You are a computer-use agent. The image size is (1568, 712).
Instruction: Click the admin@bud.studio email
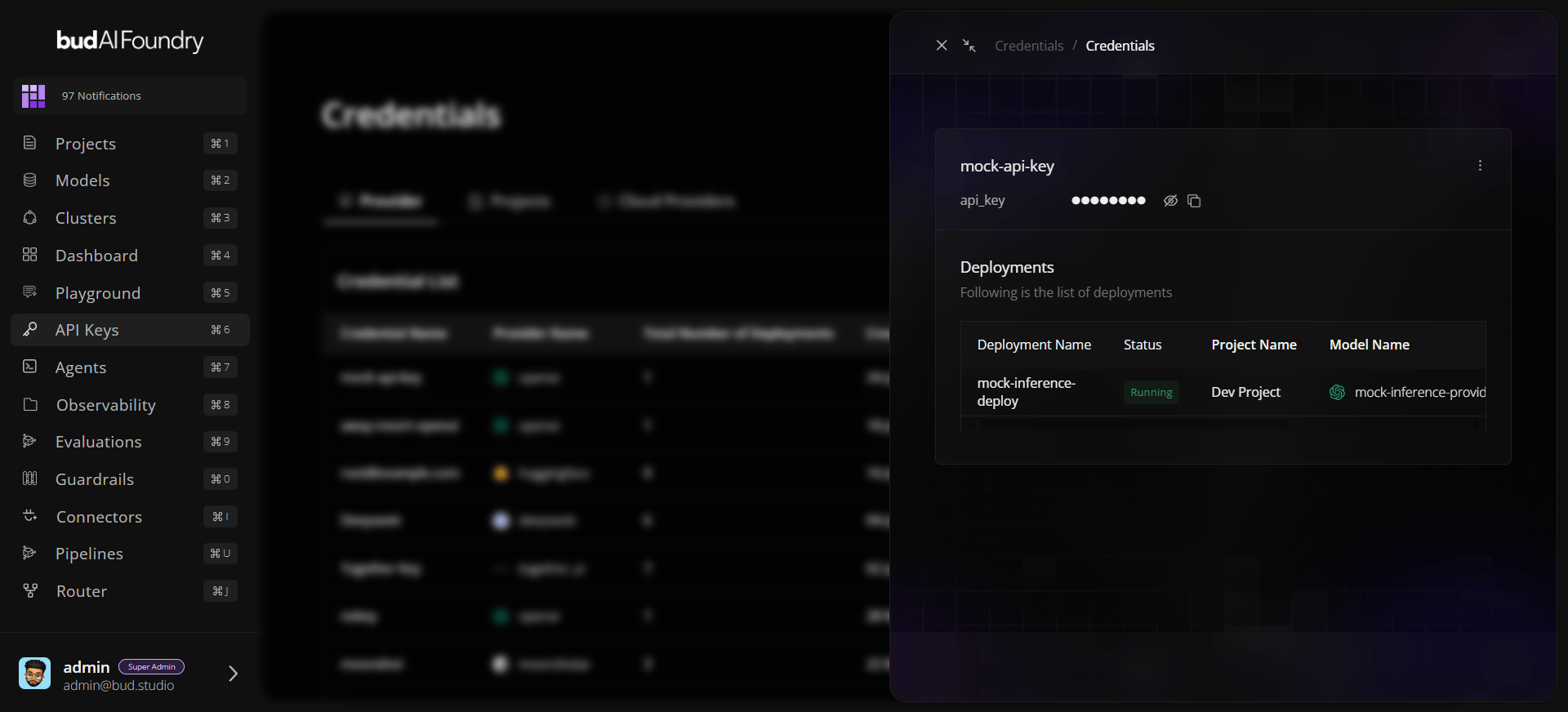118,686
